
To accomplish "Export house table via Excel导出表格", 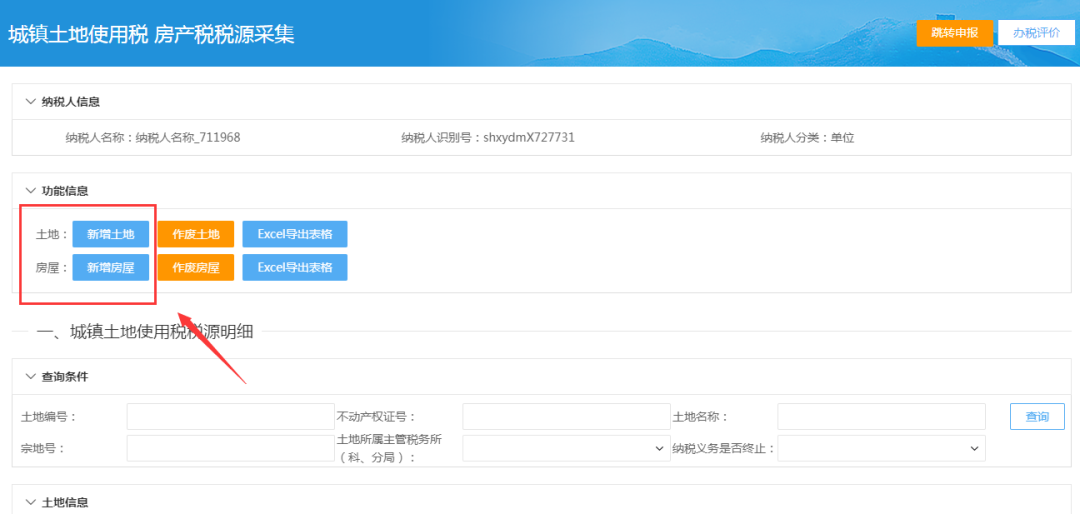I will (295, 267).
